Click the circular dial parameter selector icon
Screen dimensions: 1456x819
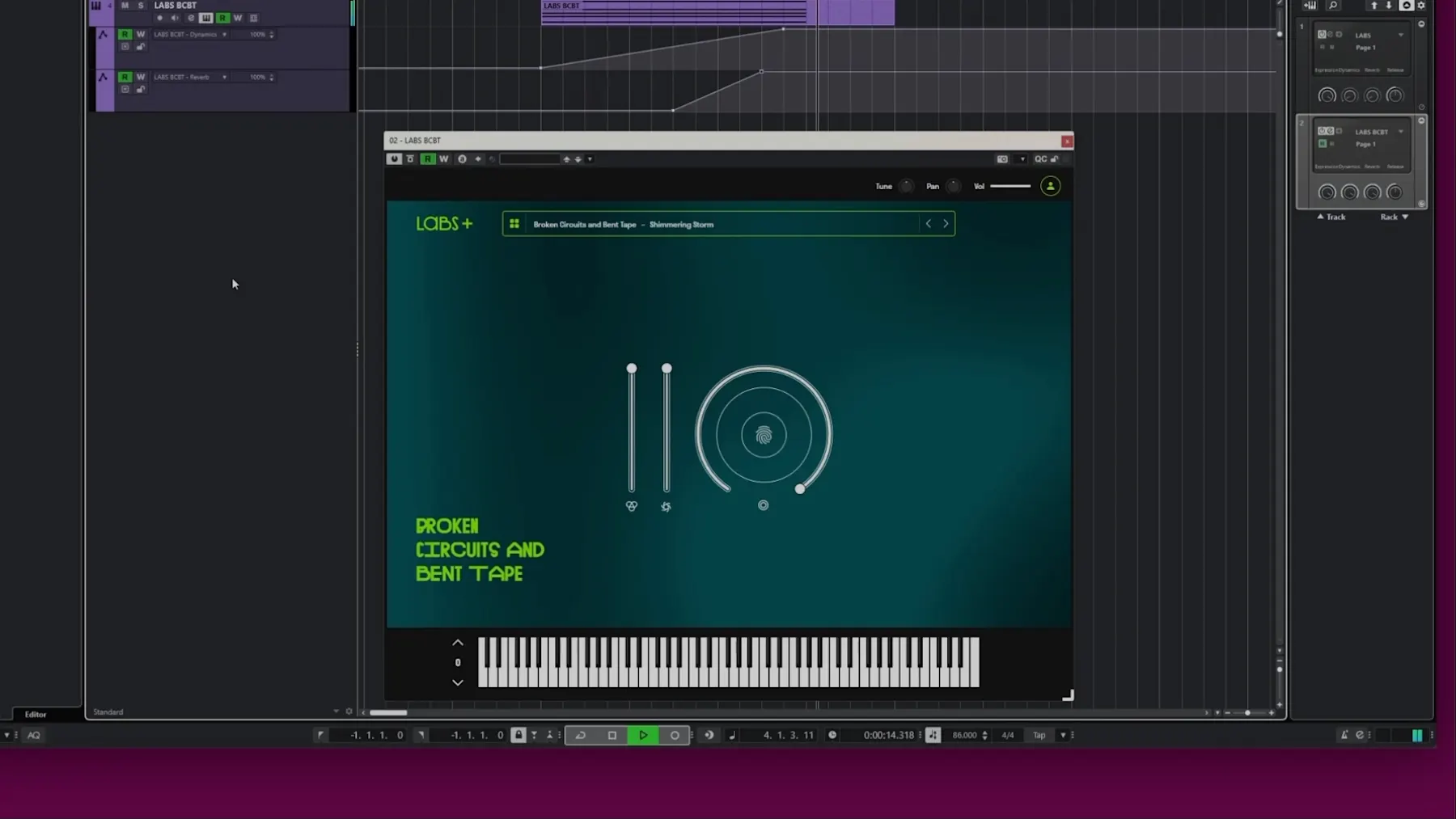[763, 505]
